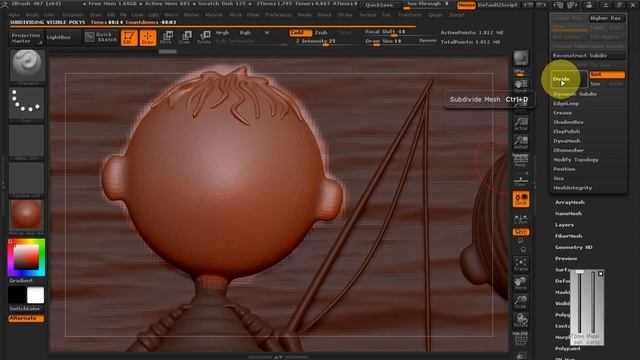Expand the Dynamic Subdiv section
Viewport: 640px width, 360px height.
point(575,94)
